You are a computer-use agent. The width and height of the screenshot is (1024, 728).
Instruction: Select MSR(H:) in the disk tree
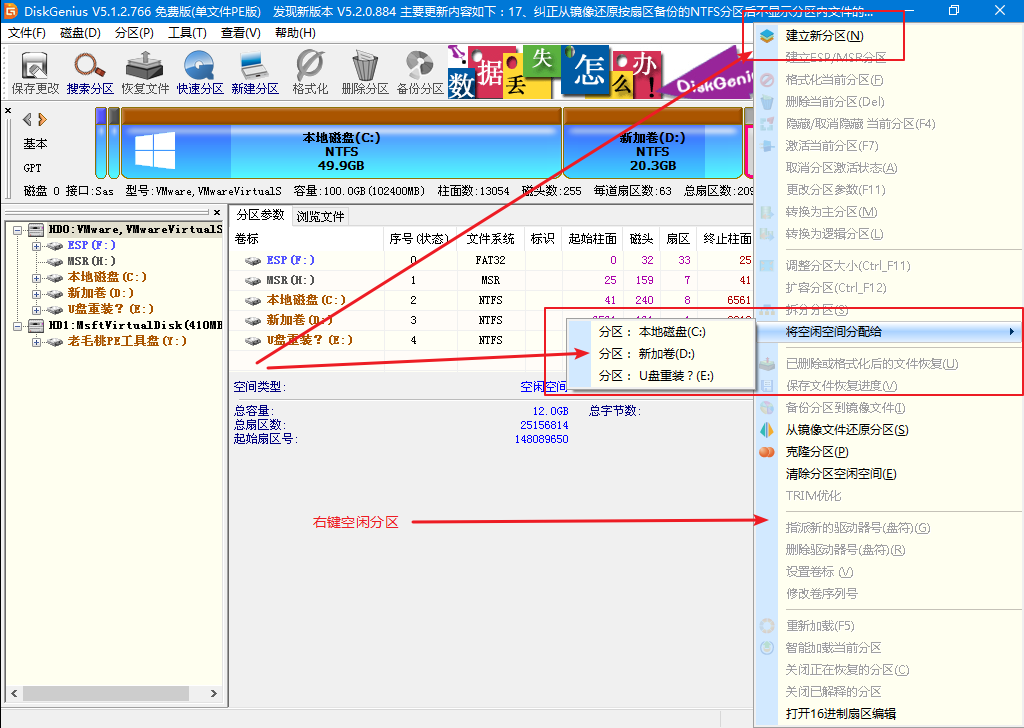(93, 261)
